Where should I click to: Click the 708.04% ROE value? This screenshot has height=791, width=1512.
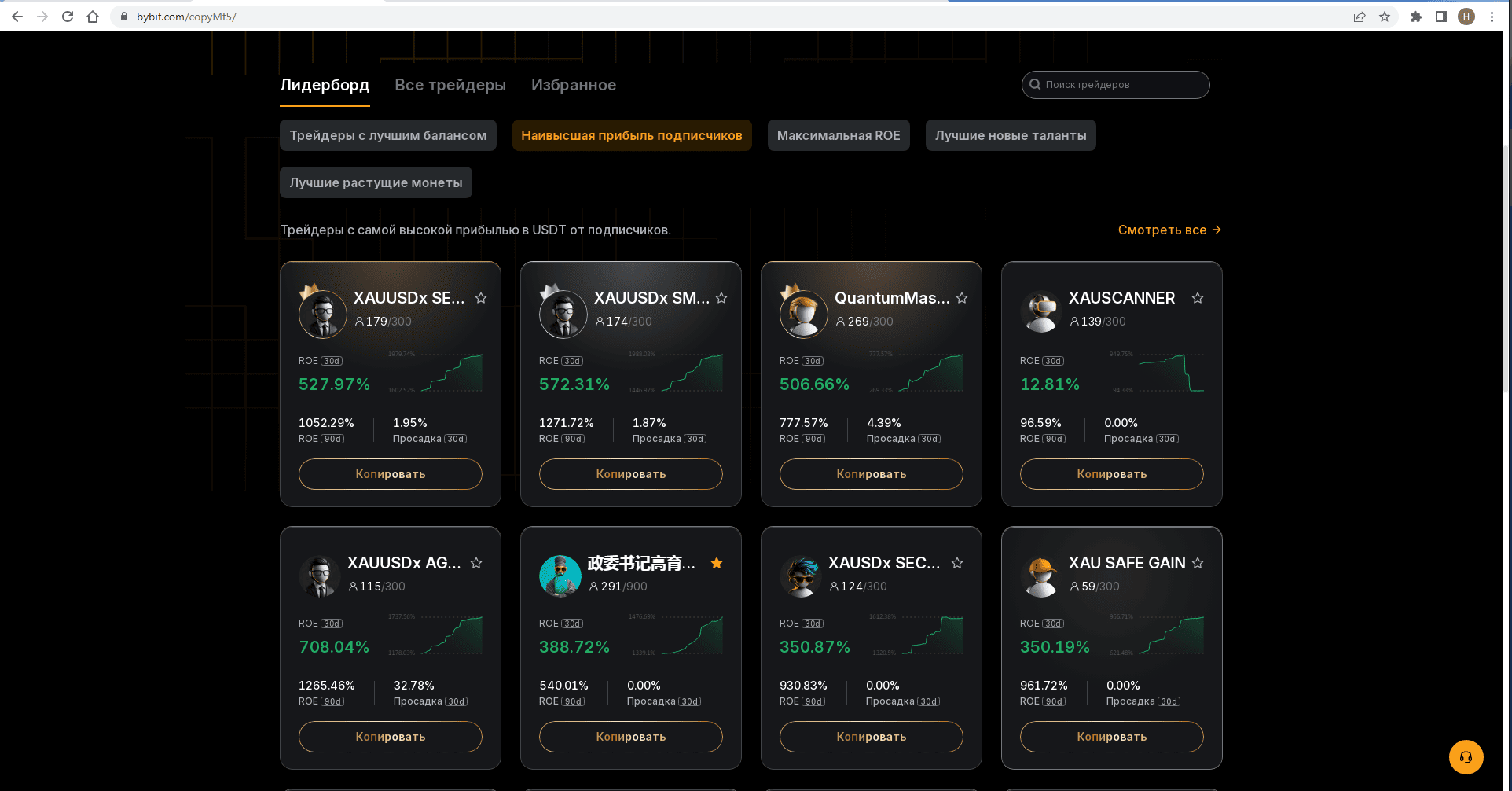pos(334,647)
